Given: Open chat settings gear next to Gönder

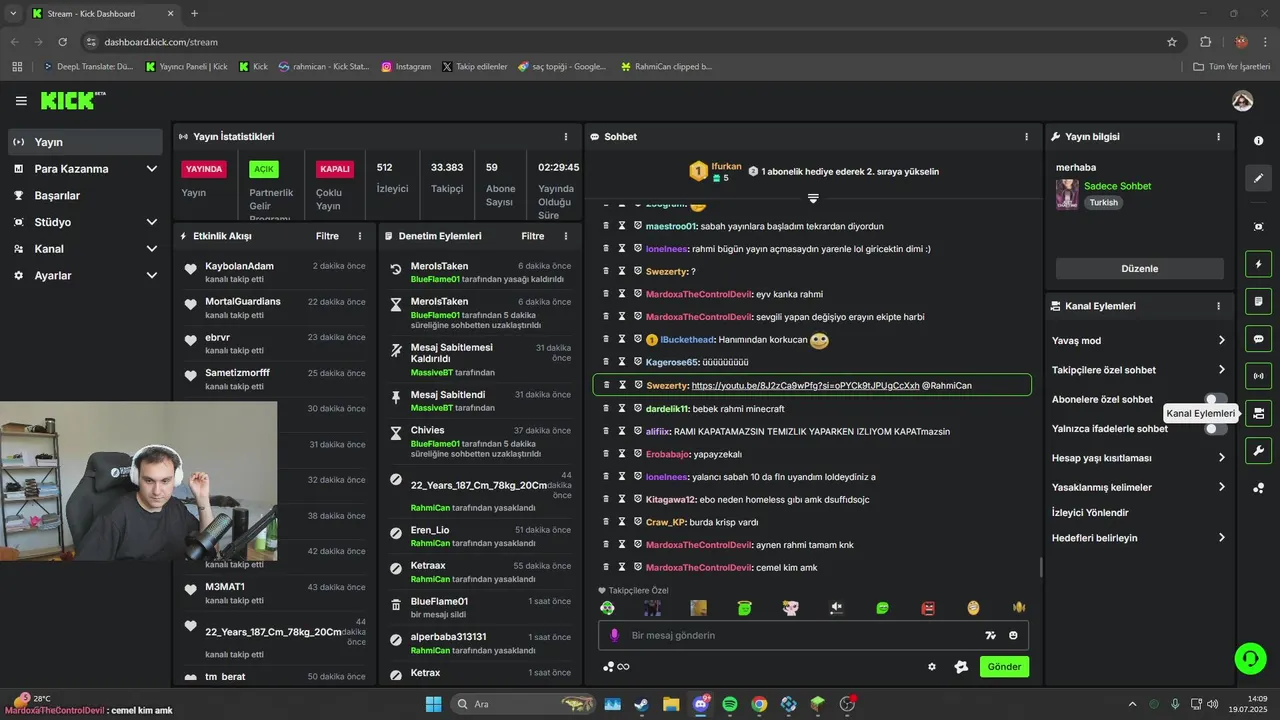Looking at the screenshot, I should [932, 667].
